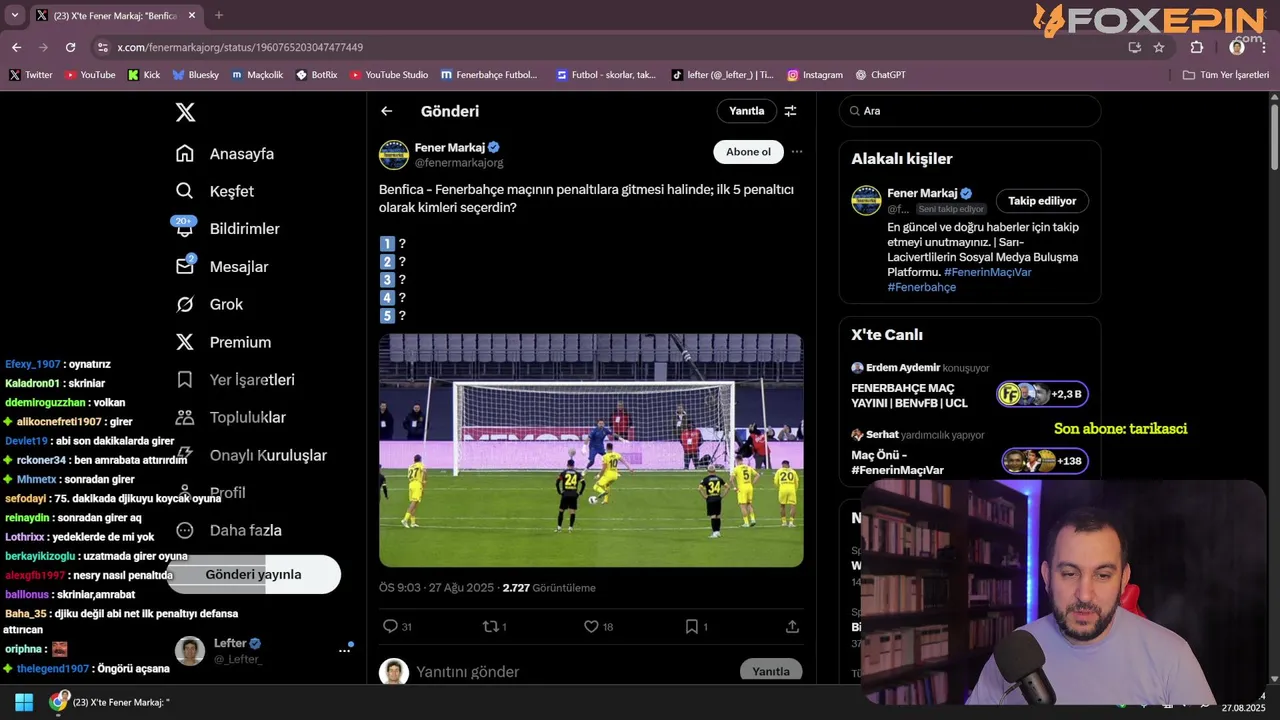Click the Yanıtla button beside reply field
Screen dimensions: 1280x720
coord(771,672)
